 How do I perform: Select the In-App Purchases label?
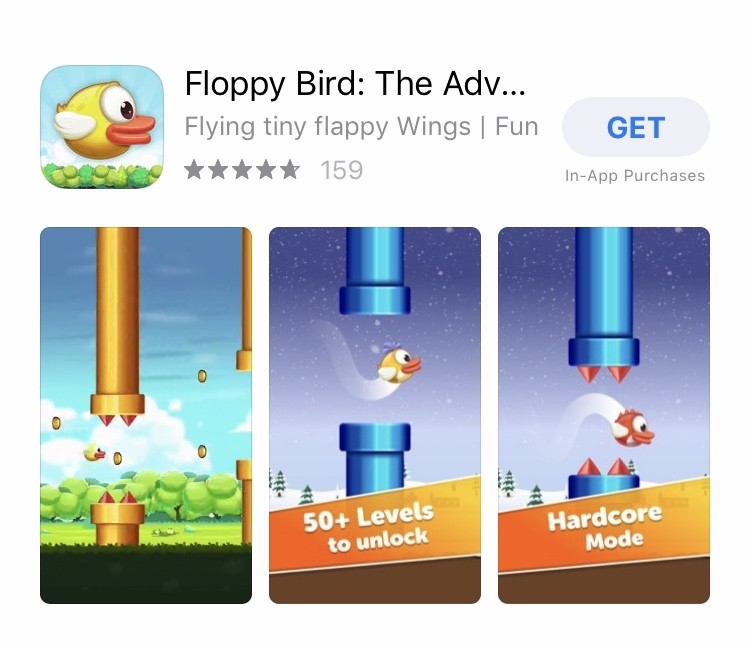click(x=635, y=176)
